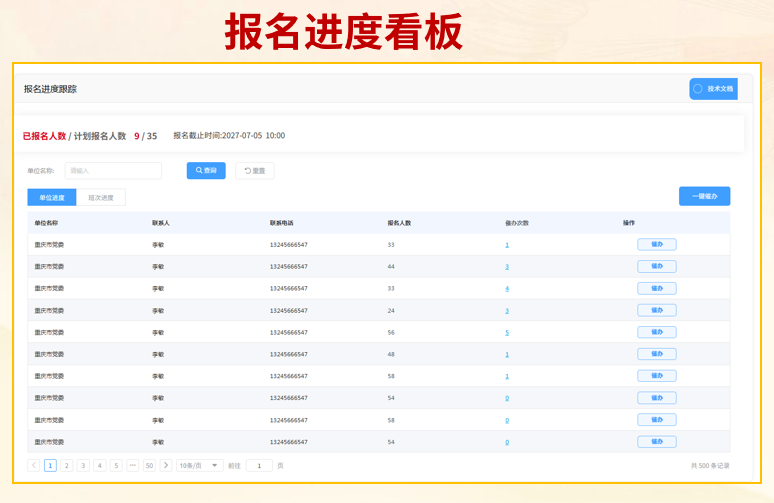Click the 单位名称 column header
Image resolution: width=774 pixels, height=503 pixels.
pyautogui.click(x=46, y=223)
